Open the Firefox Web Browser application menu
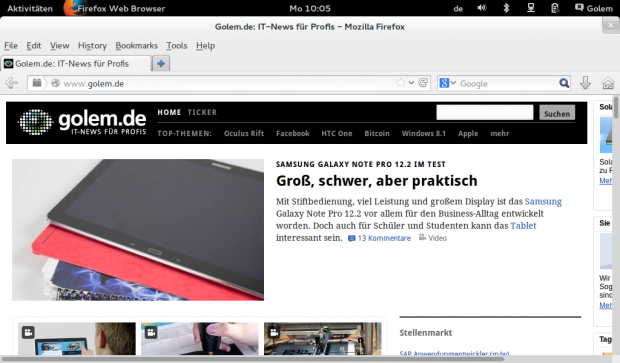 pos(115,8)
